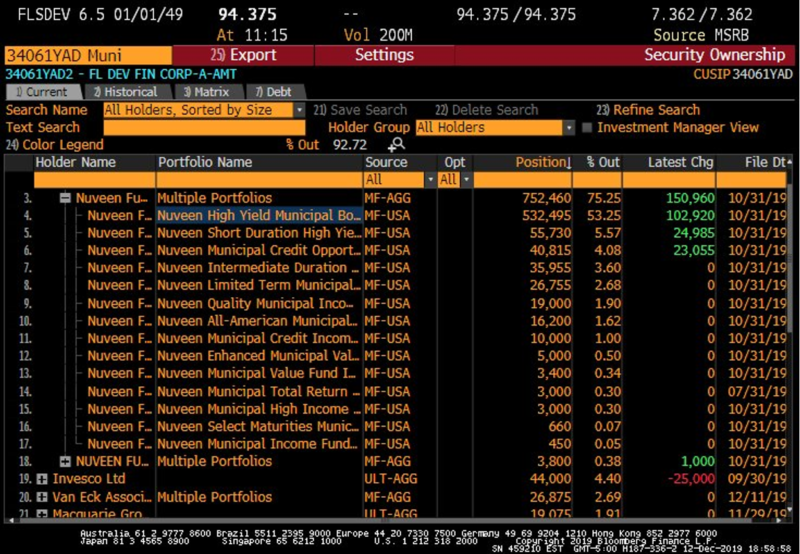
Task: Click the -25,000 latest change value
Action: [x=691, y=479]
